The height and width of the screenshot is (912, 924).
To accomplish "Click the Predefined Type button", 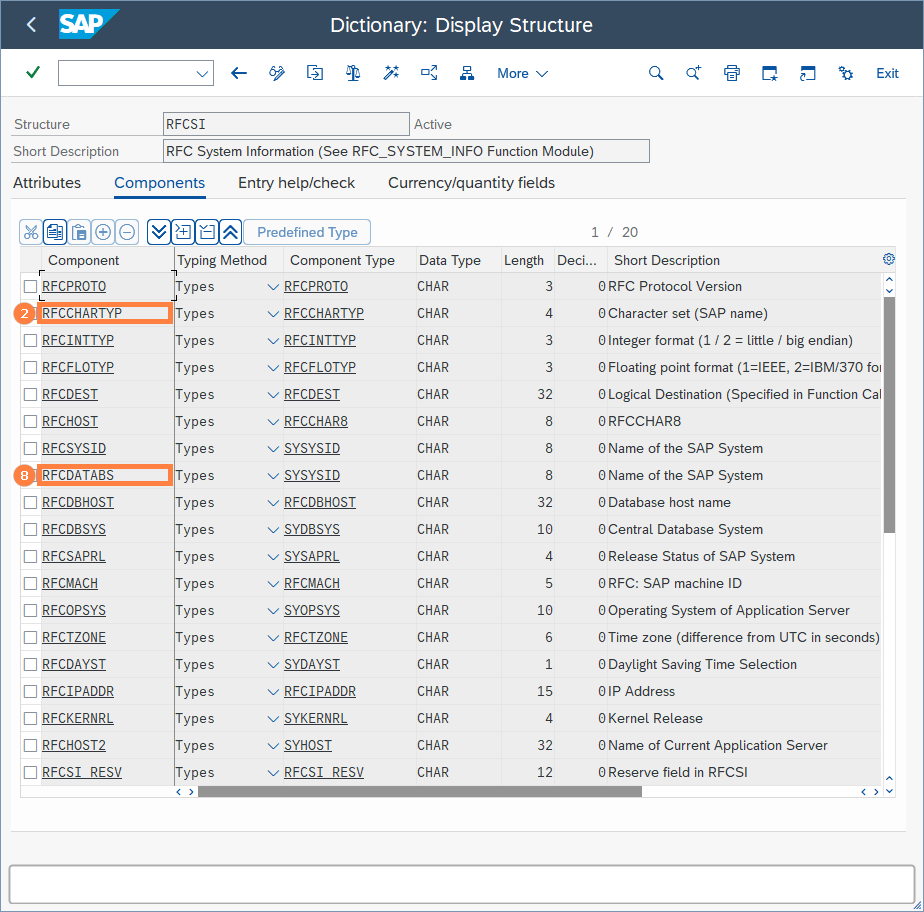I will pos(307,231).
